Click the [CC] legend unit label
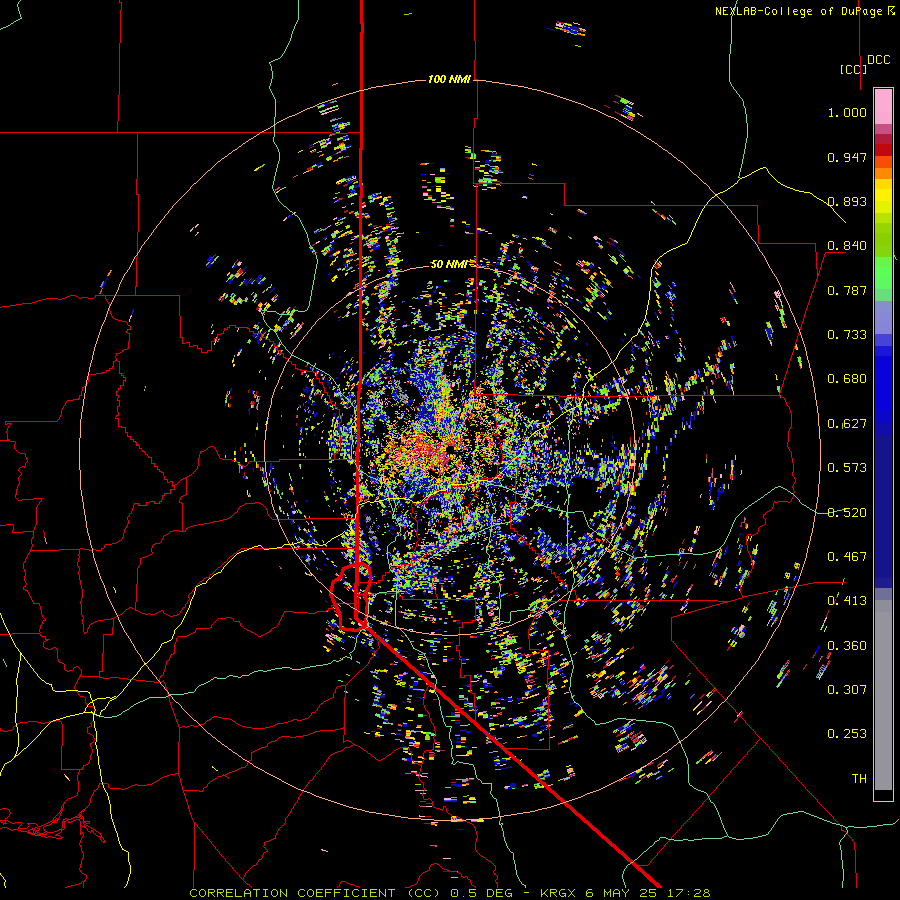 coord(853,69)
